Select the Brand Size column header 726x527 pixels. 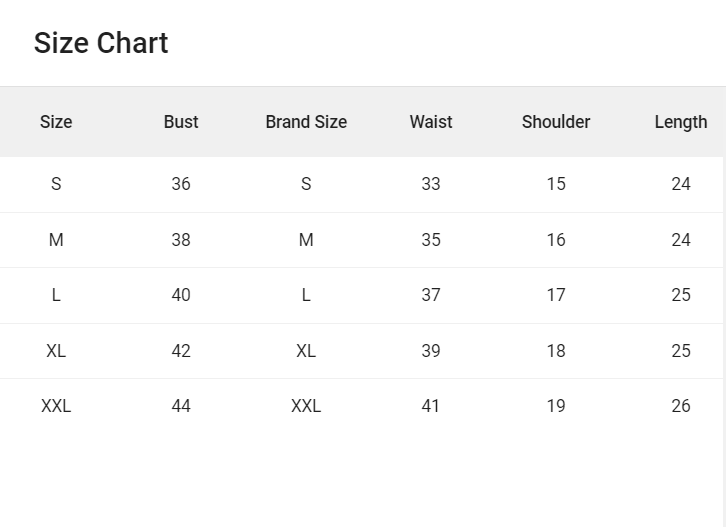click(306, 122)
